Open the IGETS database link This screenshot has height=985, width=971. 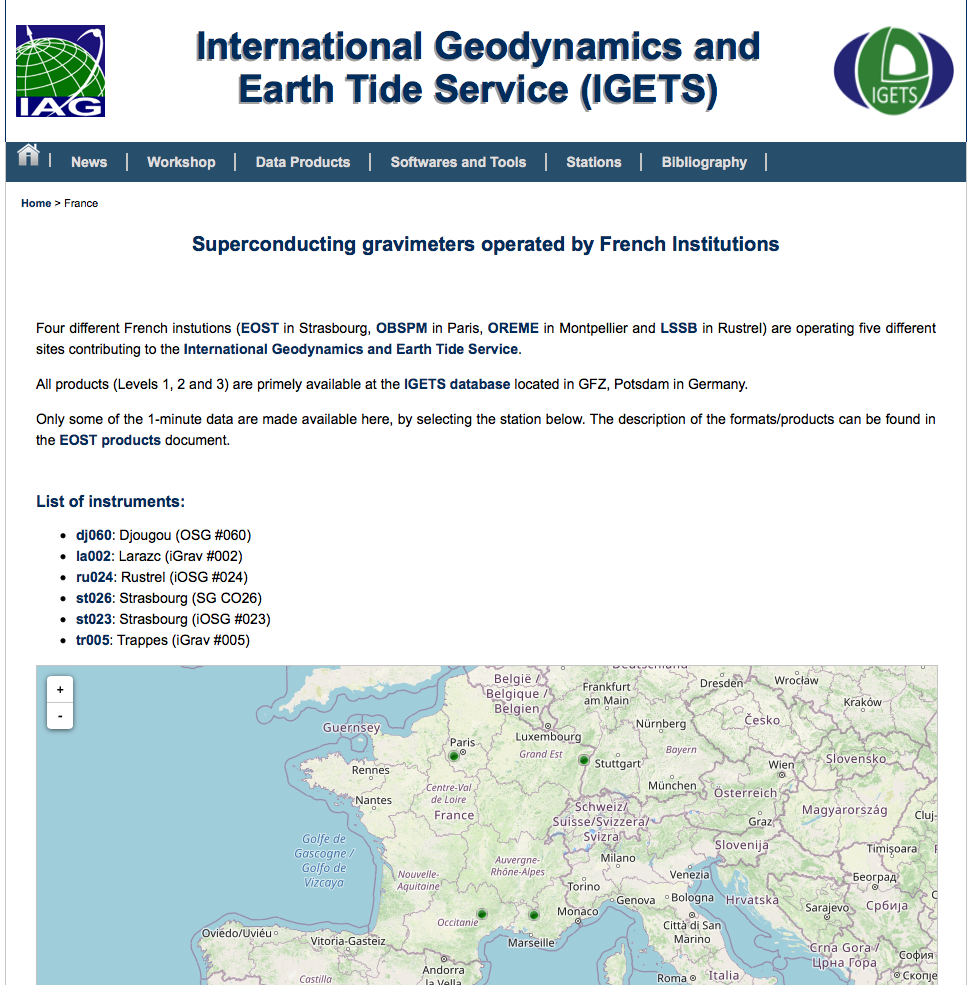[x=457, y=384]
